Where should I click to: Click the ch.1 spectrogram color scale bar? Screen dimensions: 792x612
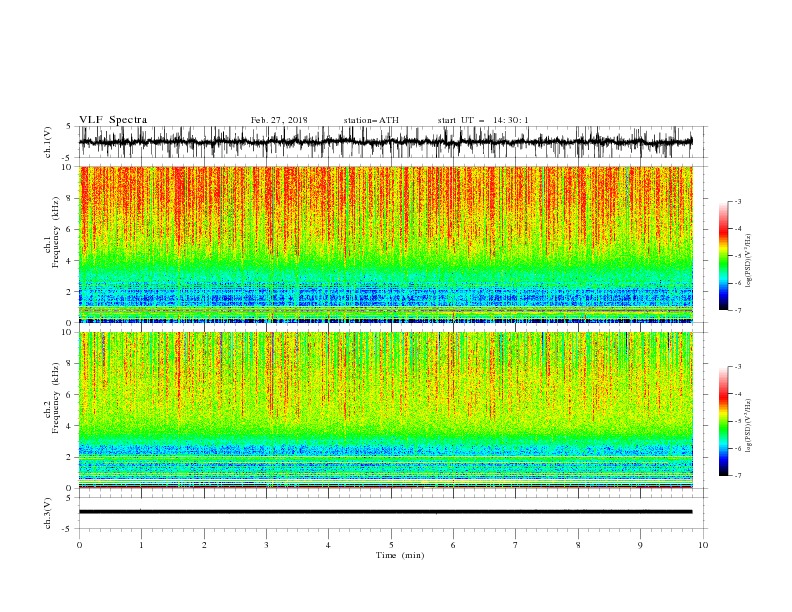[723, 256]
